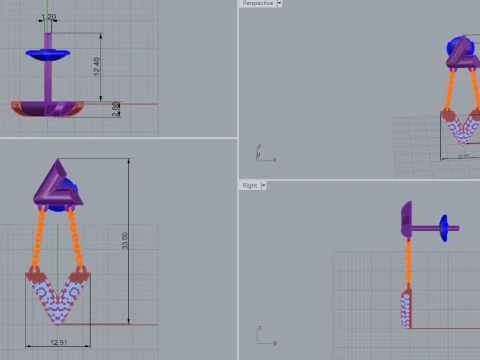Click the Perspective viewport title label
Screen dimensions: 480x360
point(258,3)
